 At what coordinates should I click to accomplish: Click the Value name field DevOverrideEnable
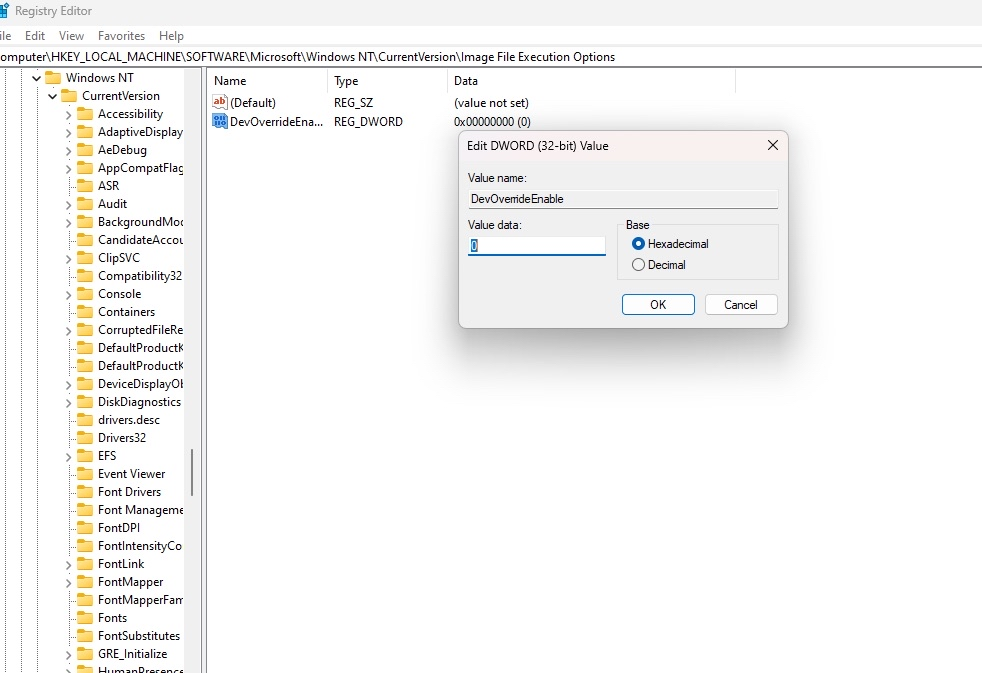pyautogui.click(x=623, y=199)
